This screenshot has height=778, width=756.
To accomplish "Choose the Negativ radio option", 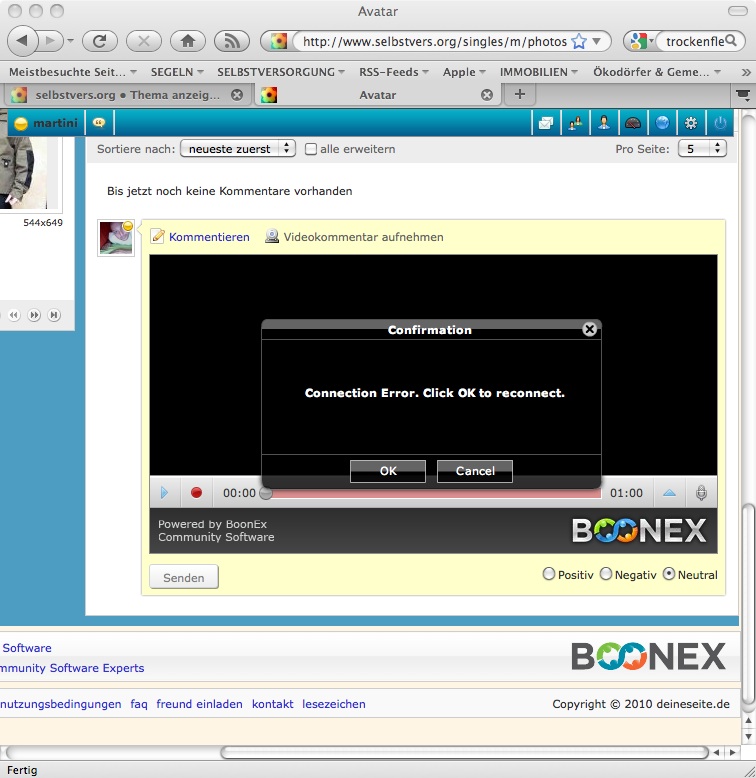I will click(x=606, y=574).
